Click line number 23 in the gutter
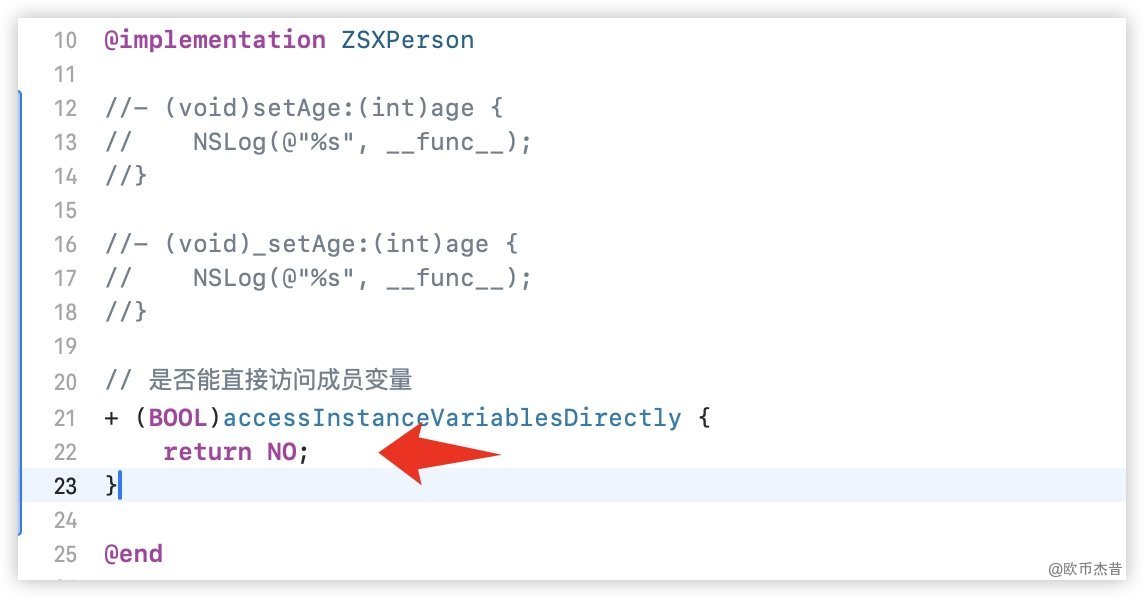 tap(65, 486)
